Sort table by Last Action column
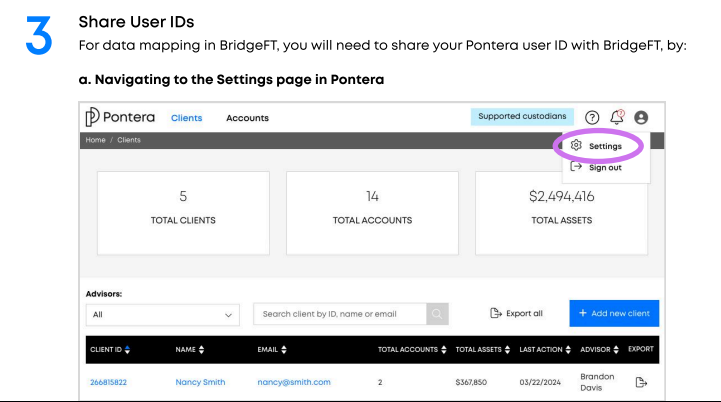721x402 pixels. pos(545,350)
